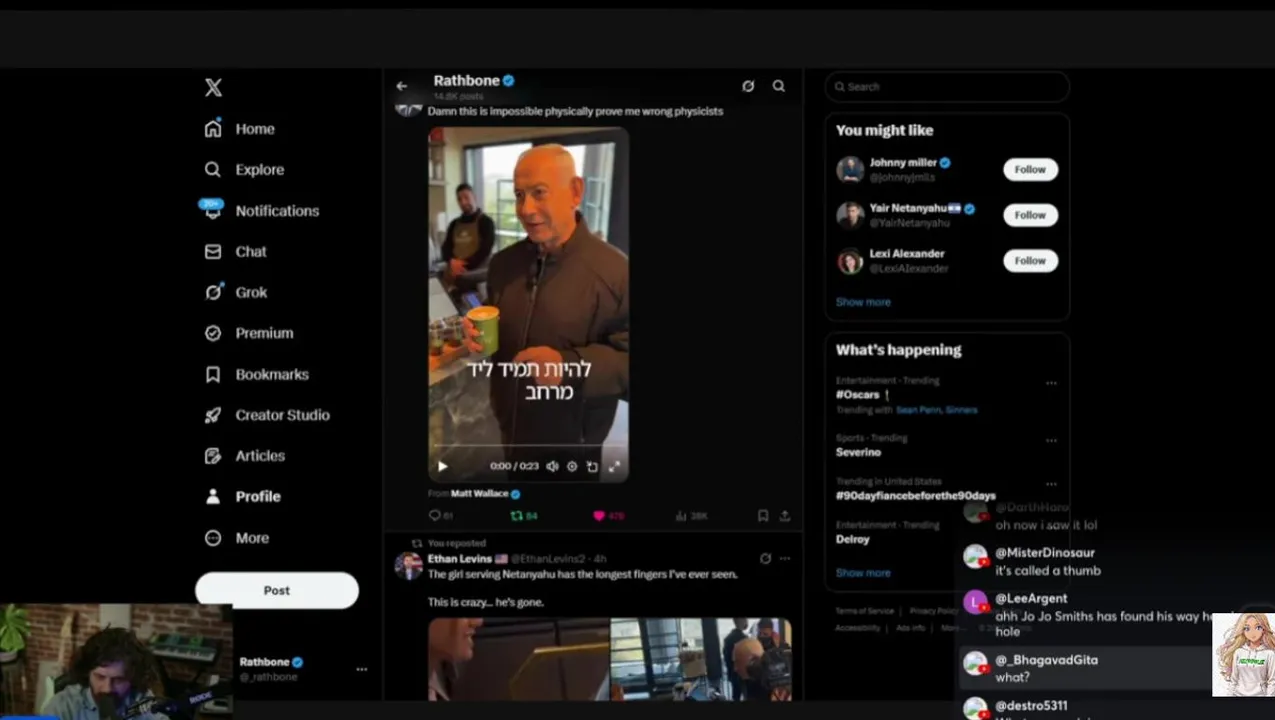Click the video loop/replay icon
This screenshot has width=1275, height=720.
(592, 466)
